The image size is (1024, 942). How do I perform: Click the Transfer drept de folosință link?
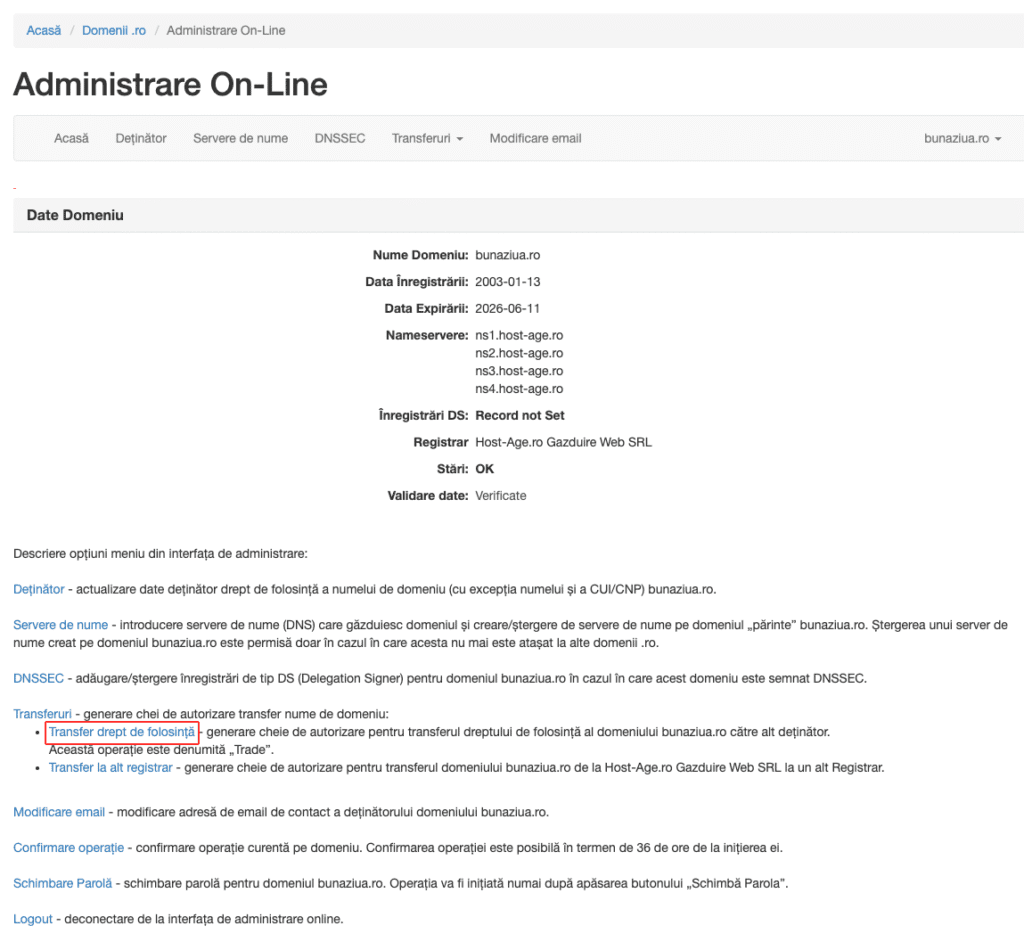(x=122, y=732)
